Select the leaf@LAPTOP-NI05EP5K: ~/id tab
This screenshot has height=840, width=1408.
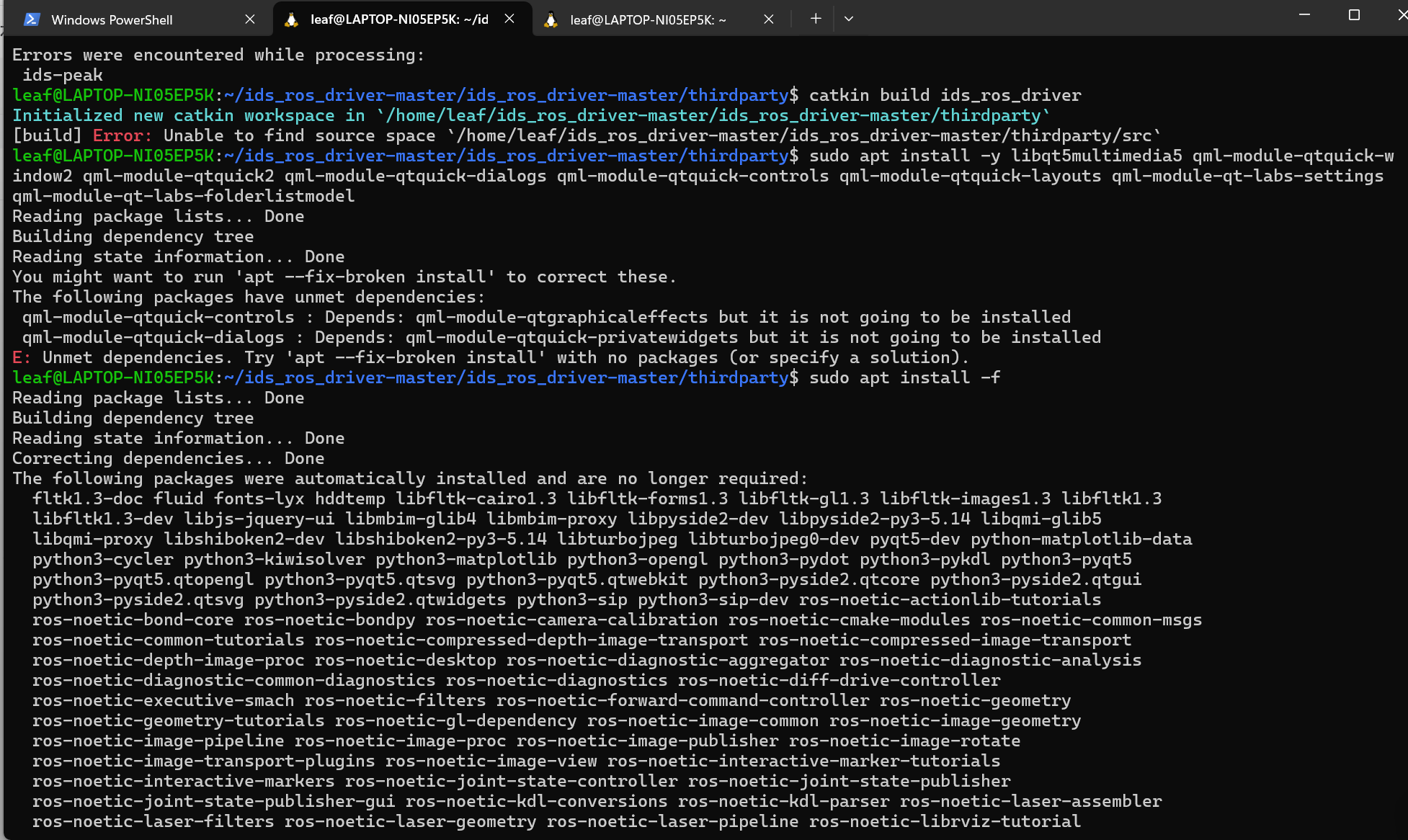tap(398, 19)
